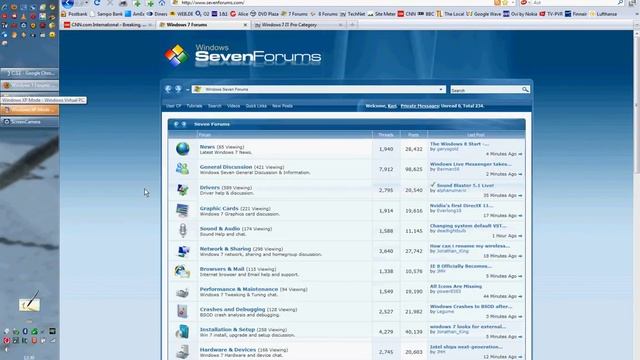Switch to Google Chrome taskbar window
The height and width of the screenshot is (360, 640).
[29, 73]
